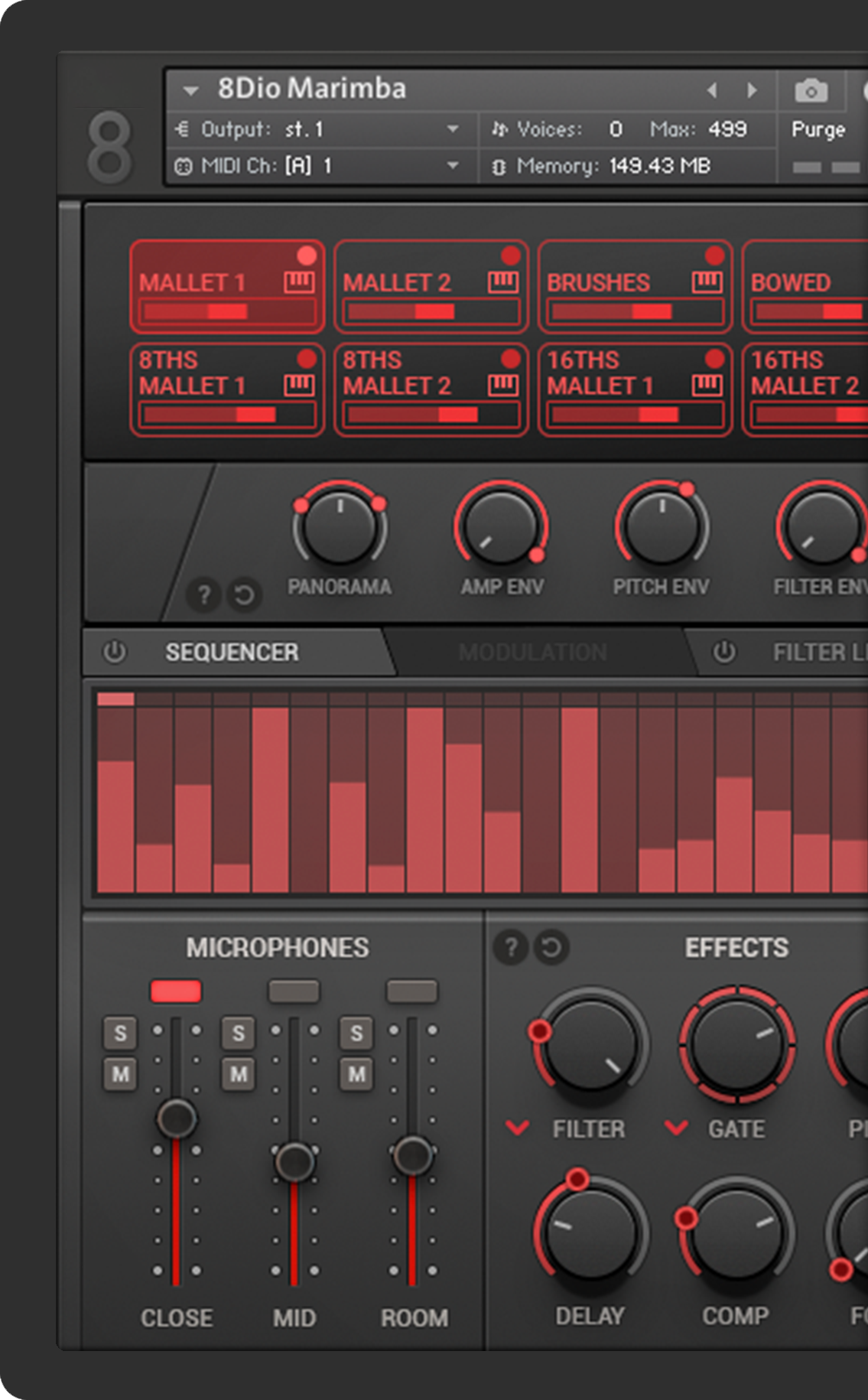Screen dimensions: 868x1400
Task: Open the instrument menu triangle beside 8Dio Marimba
Action: coord(190,91)
